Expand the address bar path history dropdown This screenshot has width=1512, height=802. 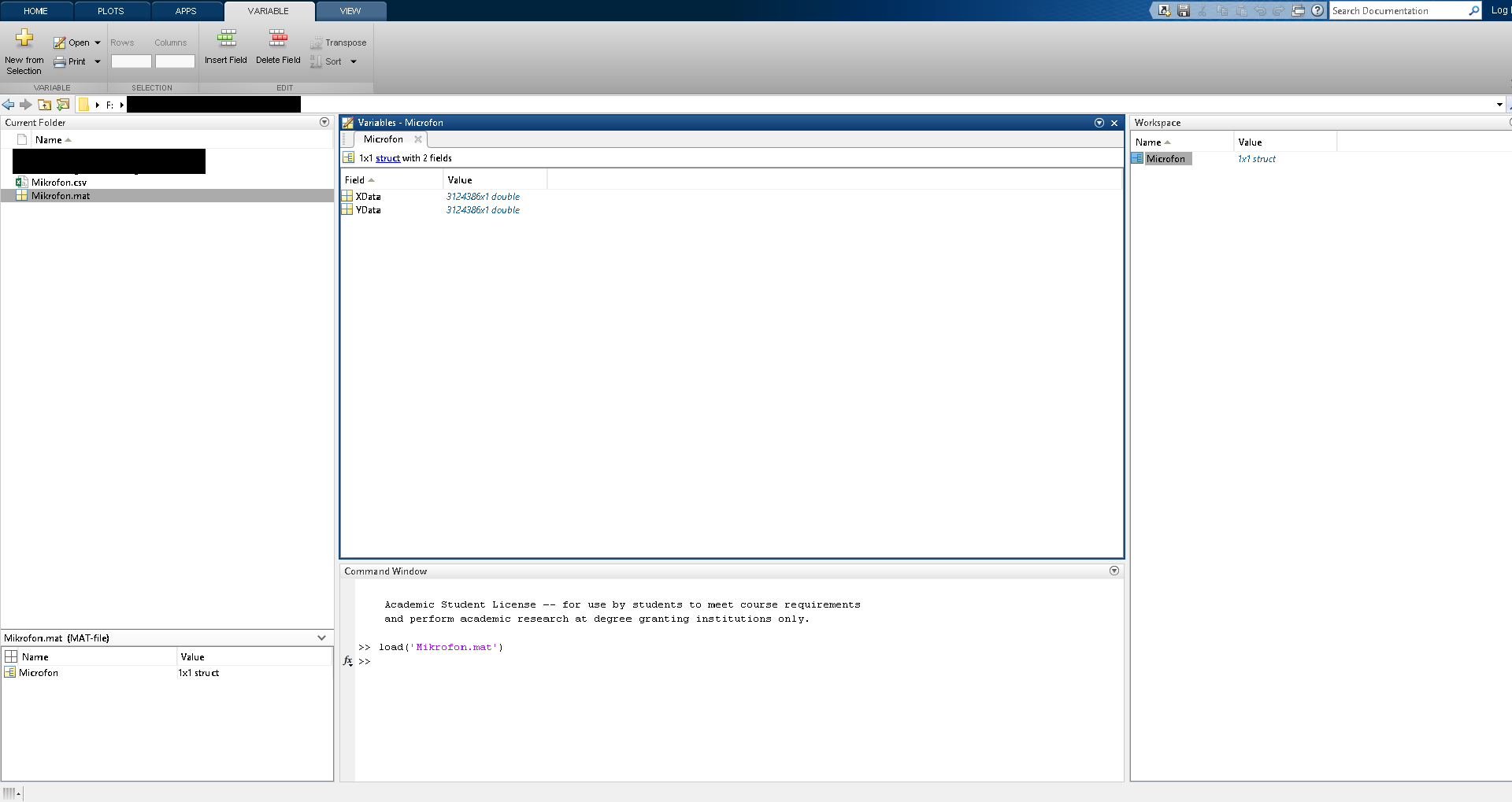pos(1499,105)
